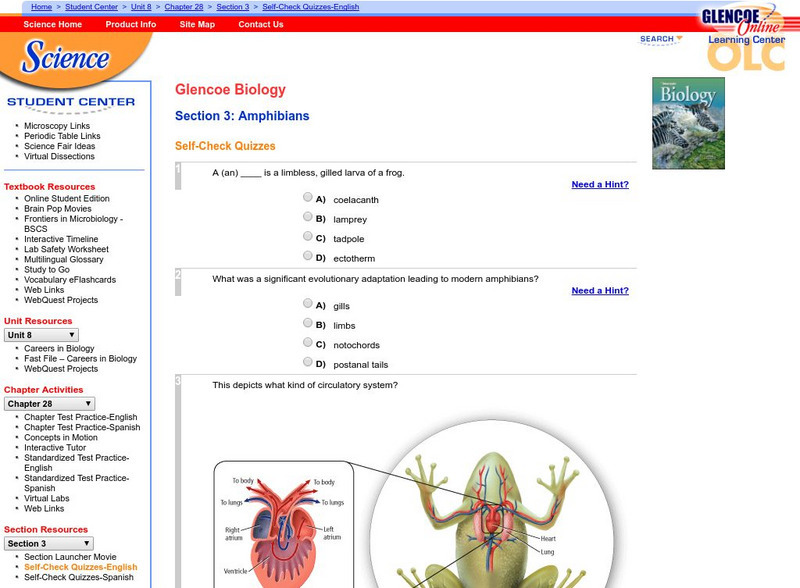Open Home in the breadcrumb trail

click(41, 6)
